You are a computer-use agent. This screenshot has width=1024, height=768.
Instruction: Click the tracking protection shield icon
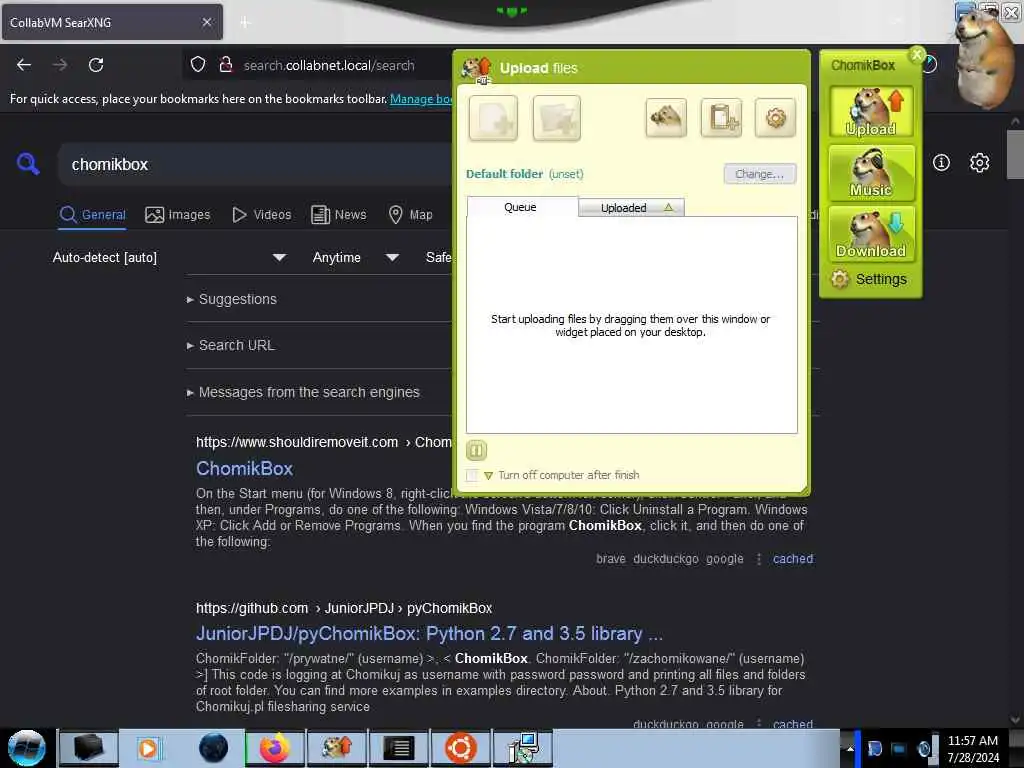point(198,65)
